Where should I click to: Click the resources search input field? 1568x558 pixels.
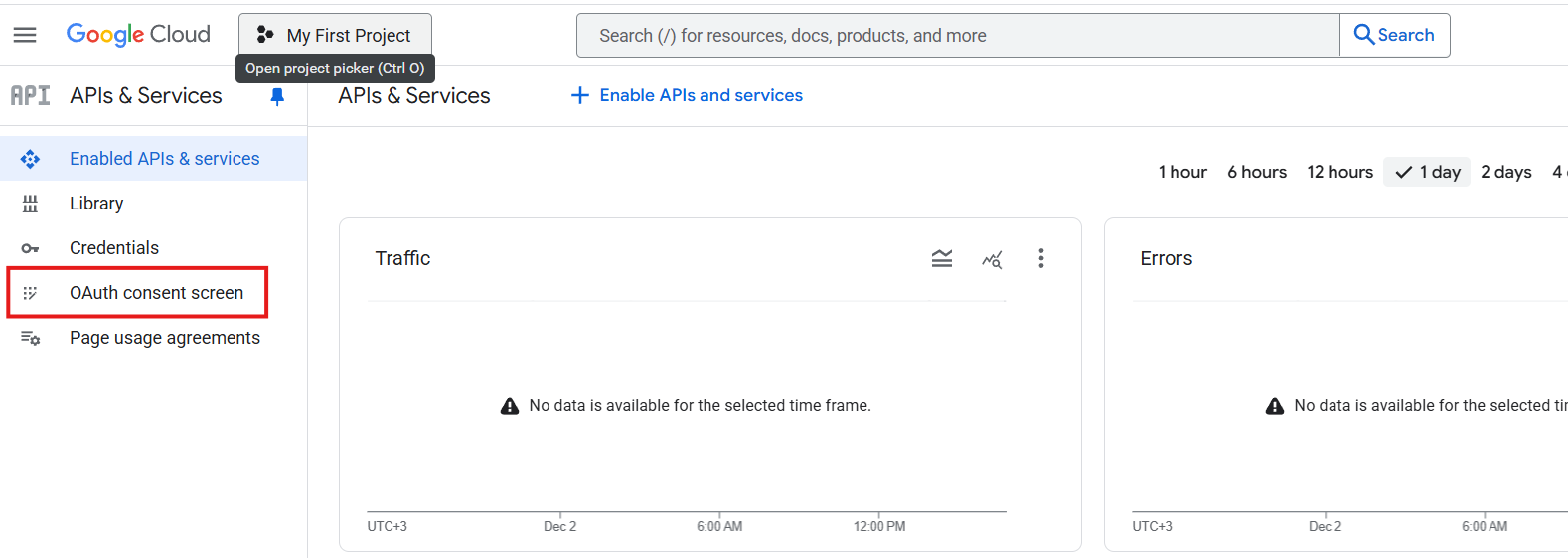[x=957, y=35]
